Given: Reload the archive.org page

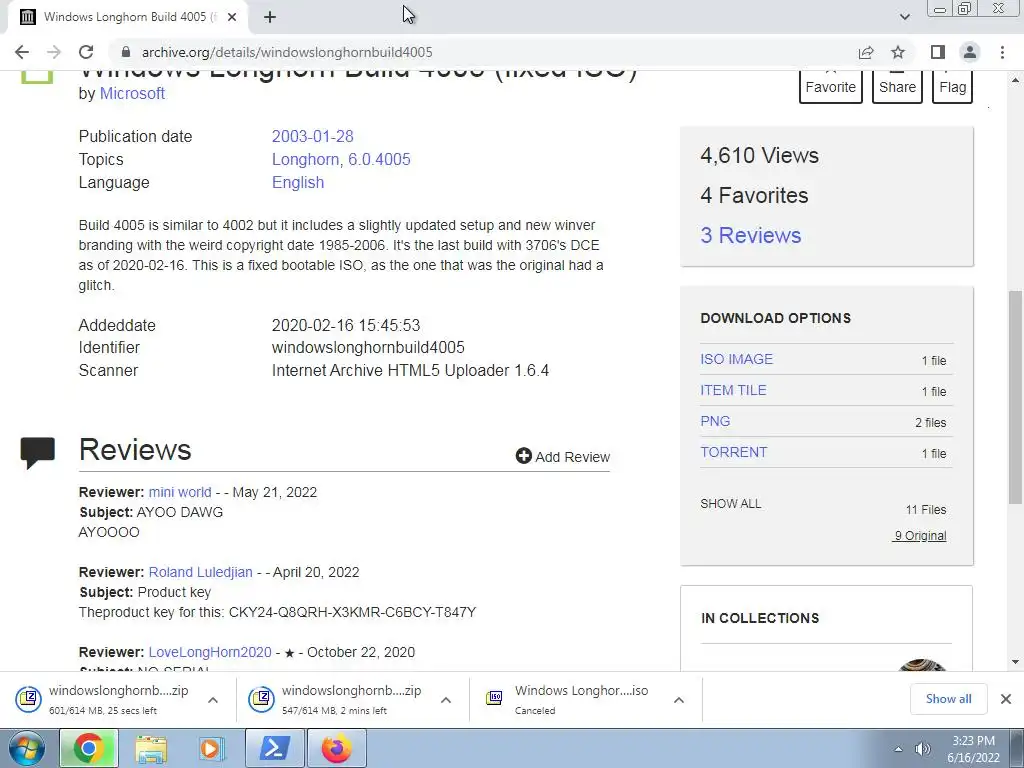Looking at the screenshot, I should coord(86,52).
